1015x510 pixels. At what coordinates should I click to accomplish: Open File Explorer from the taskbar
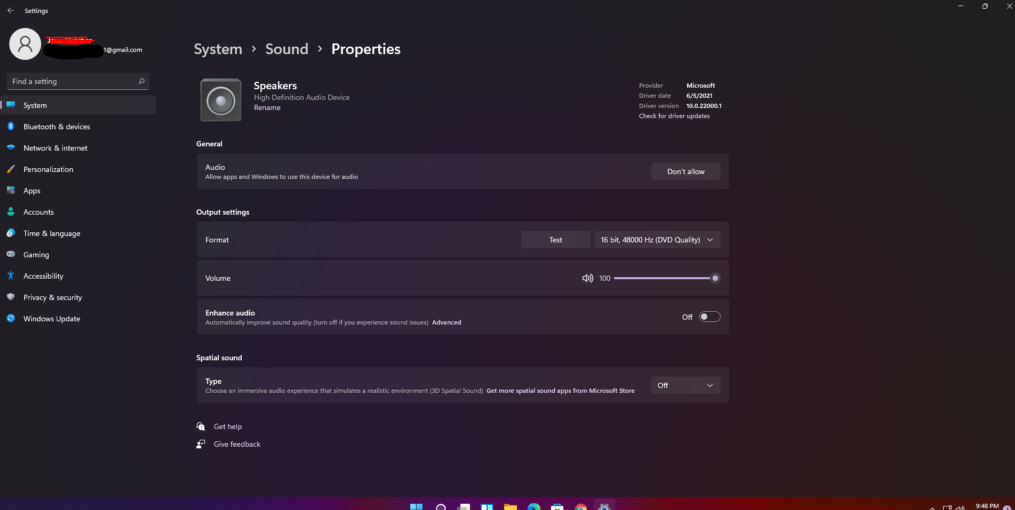[x=510, y=507]
